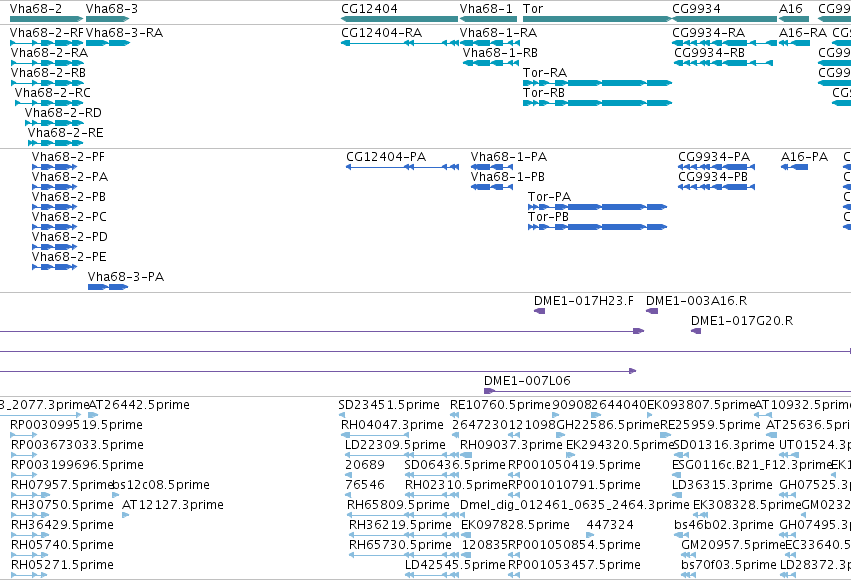
Task: Select the DME1-007L06 clone label
Action: (527, 380)
